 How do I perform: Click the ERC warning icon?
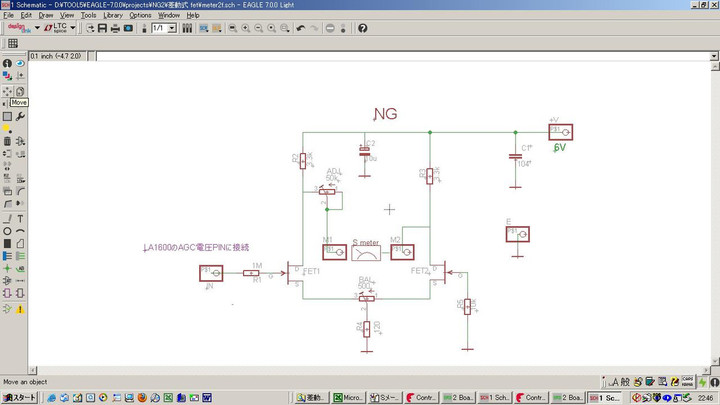click(20, 309)
